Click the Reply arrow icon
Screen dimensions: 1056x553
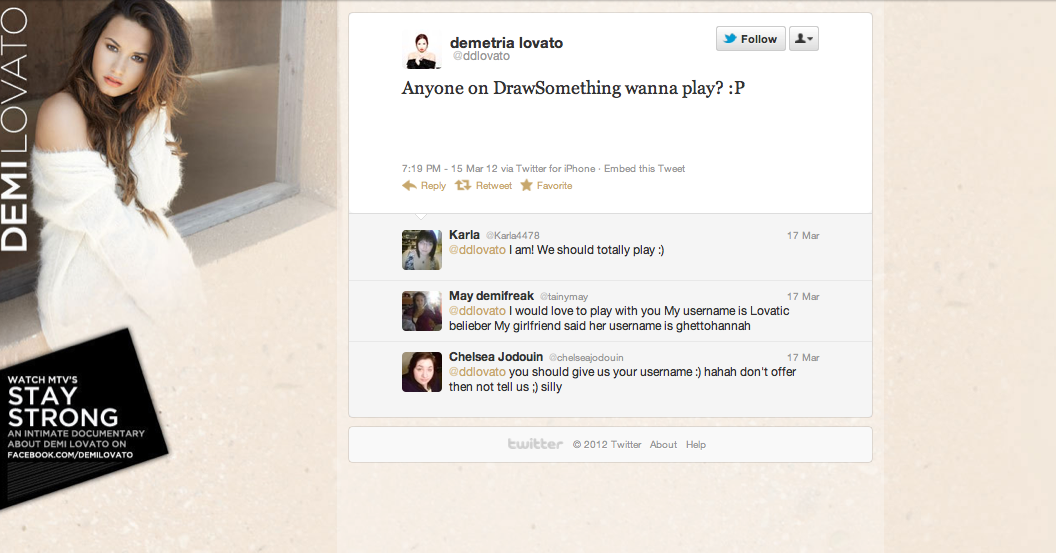click(409, 185)
